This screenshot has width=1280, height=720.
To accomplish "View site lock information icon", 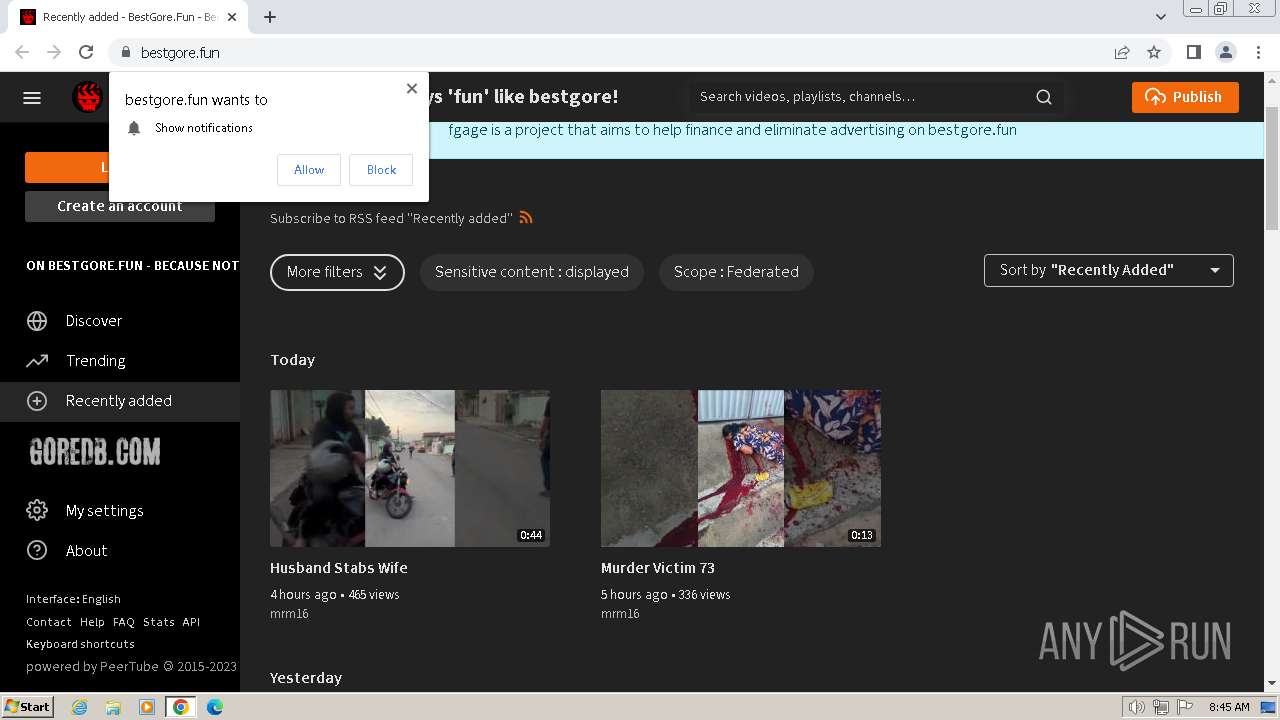I will click(125, 52).
